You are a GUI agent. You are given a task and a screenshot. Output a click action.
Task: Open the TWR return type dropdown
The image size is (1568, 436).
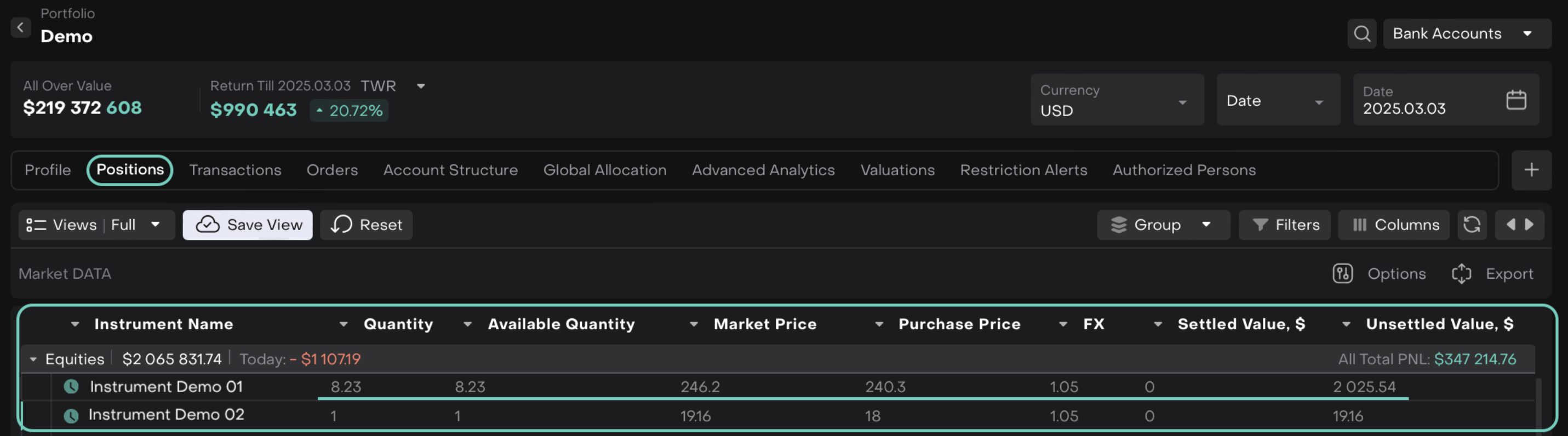pyautogui.click(x=421, y=86)
